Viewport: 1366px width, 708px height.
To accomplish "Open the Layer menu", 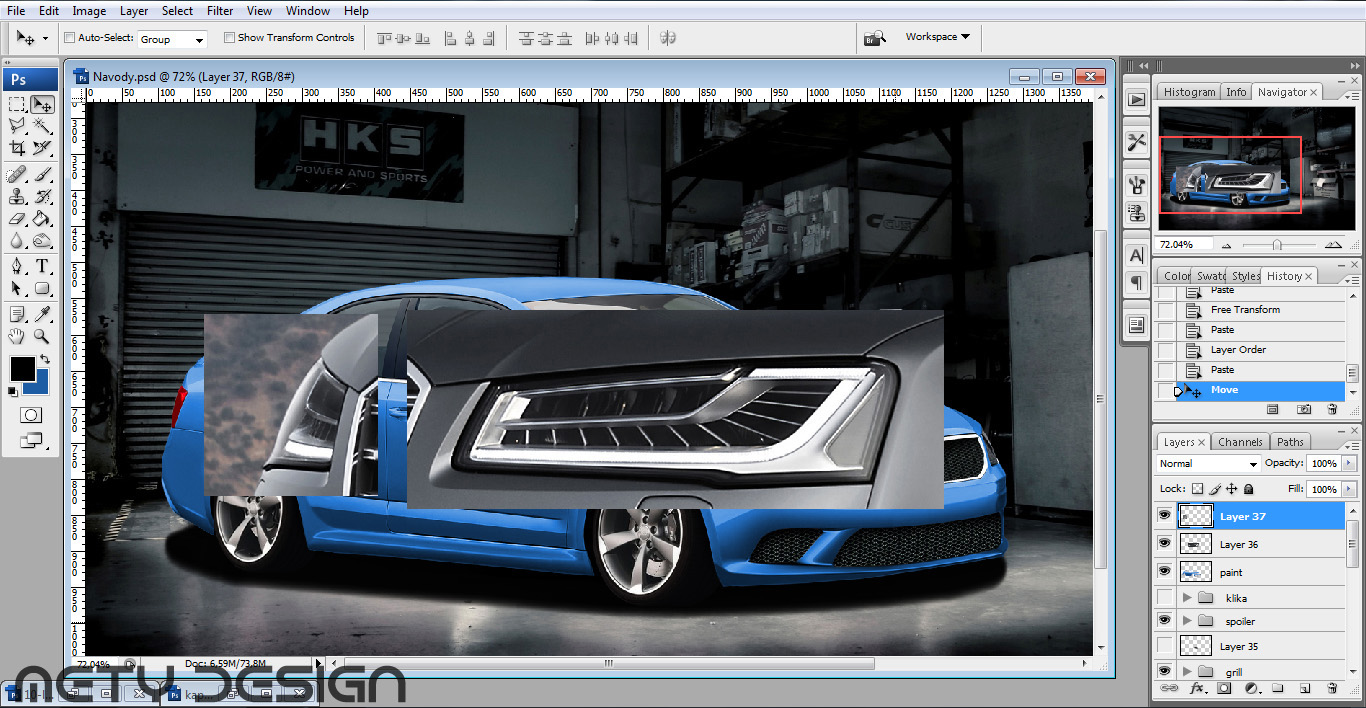I will tap(134, 11).
